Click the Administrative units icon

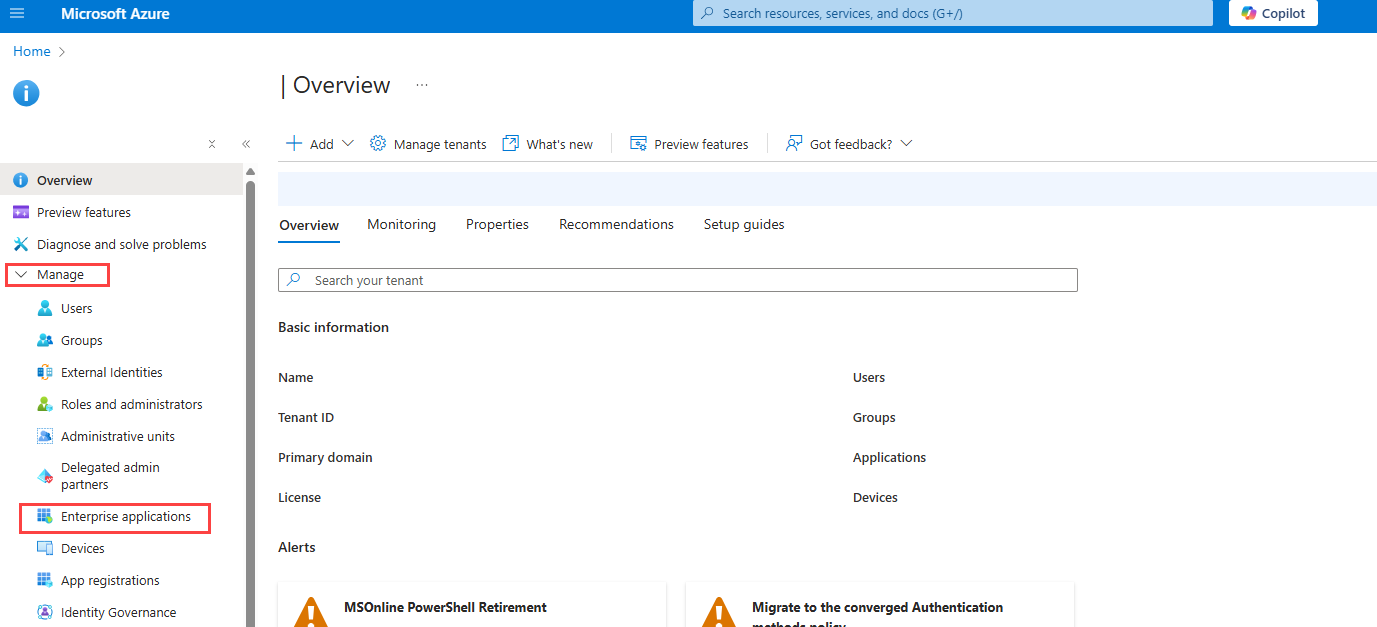click(x=44, y=436)
